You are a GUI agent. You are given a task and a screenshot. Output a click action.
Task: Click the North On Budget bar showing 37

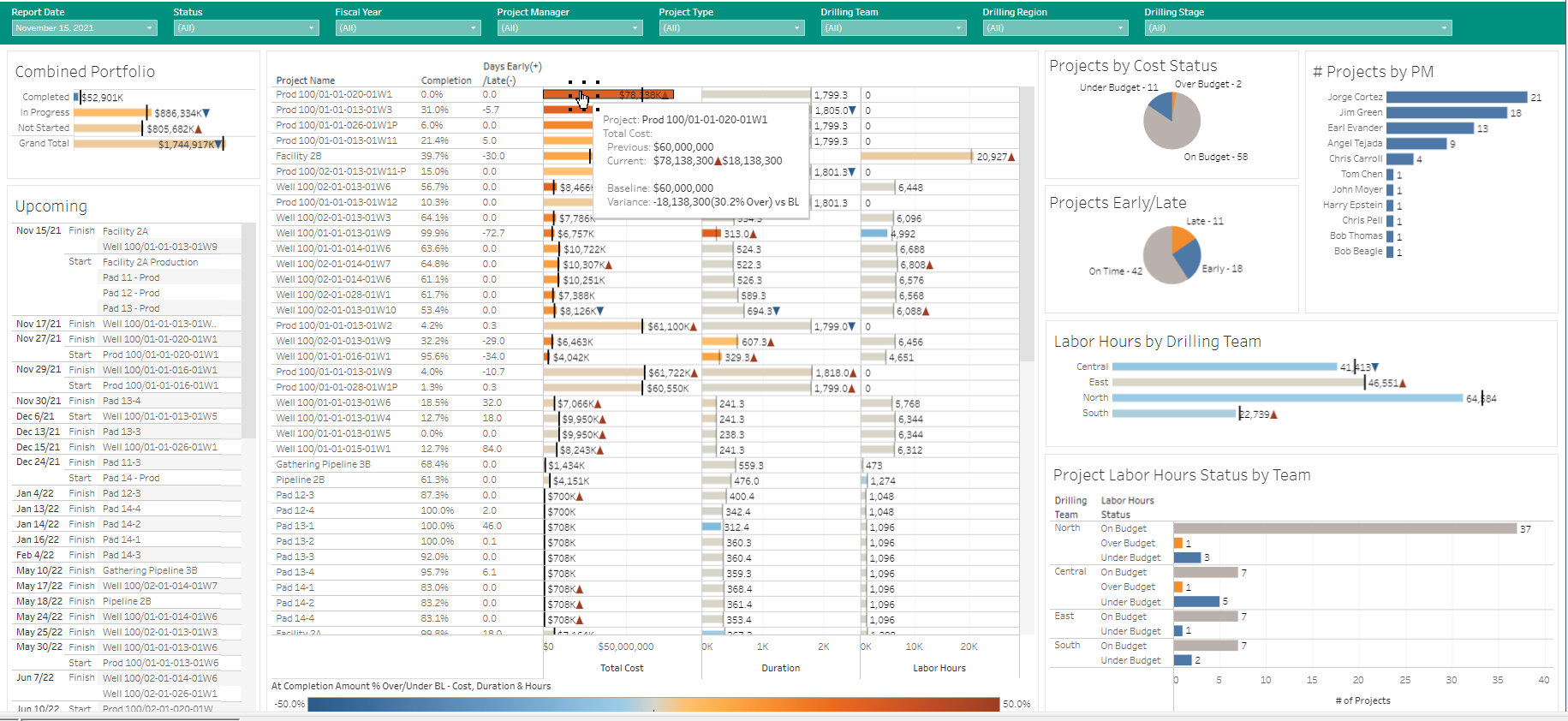[x=1344, y=529]
